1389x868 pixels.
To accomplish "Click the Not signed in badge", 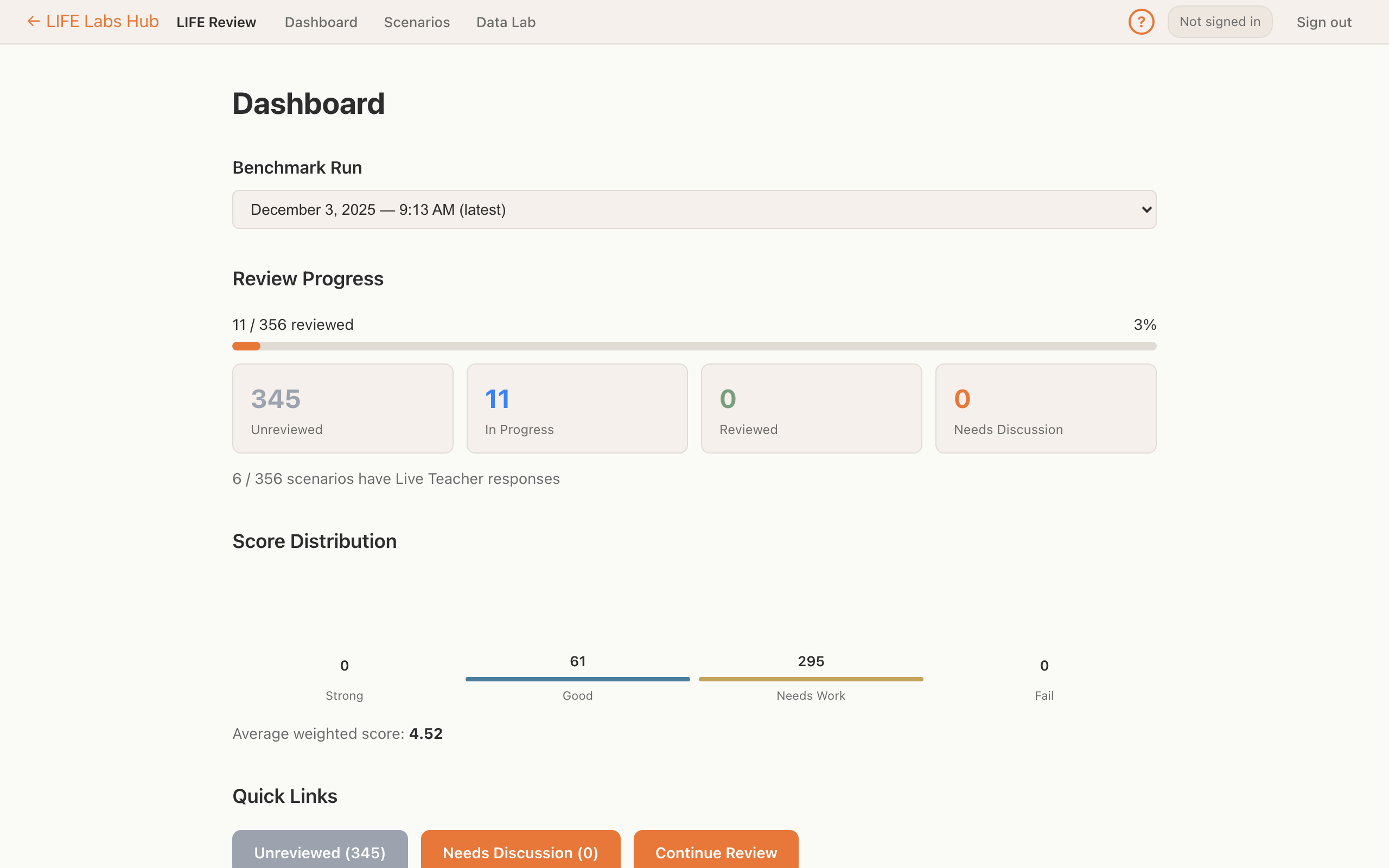I will coord(1220,22).
